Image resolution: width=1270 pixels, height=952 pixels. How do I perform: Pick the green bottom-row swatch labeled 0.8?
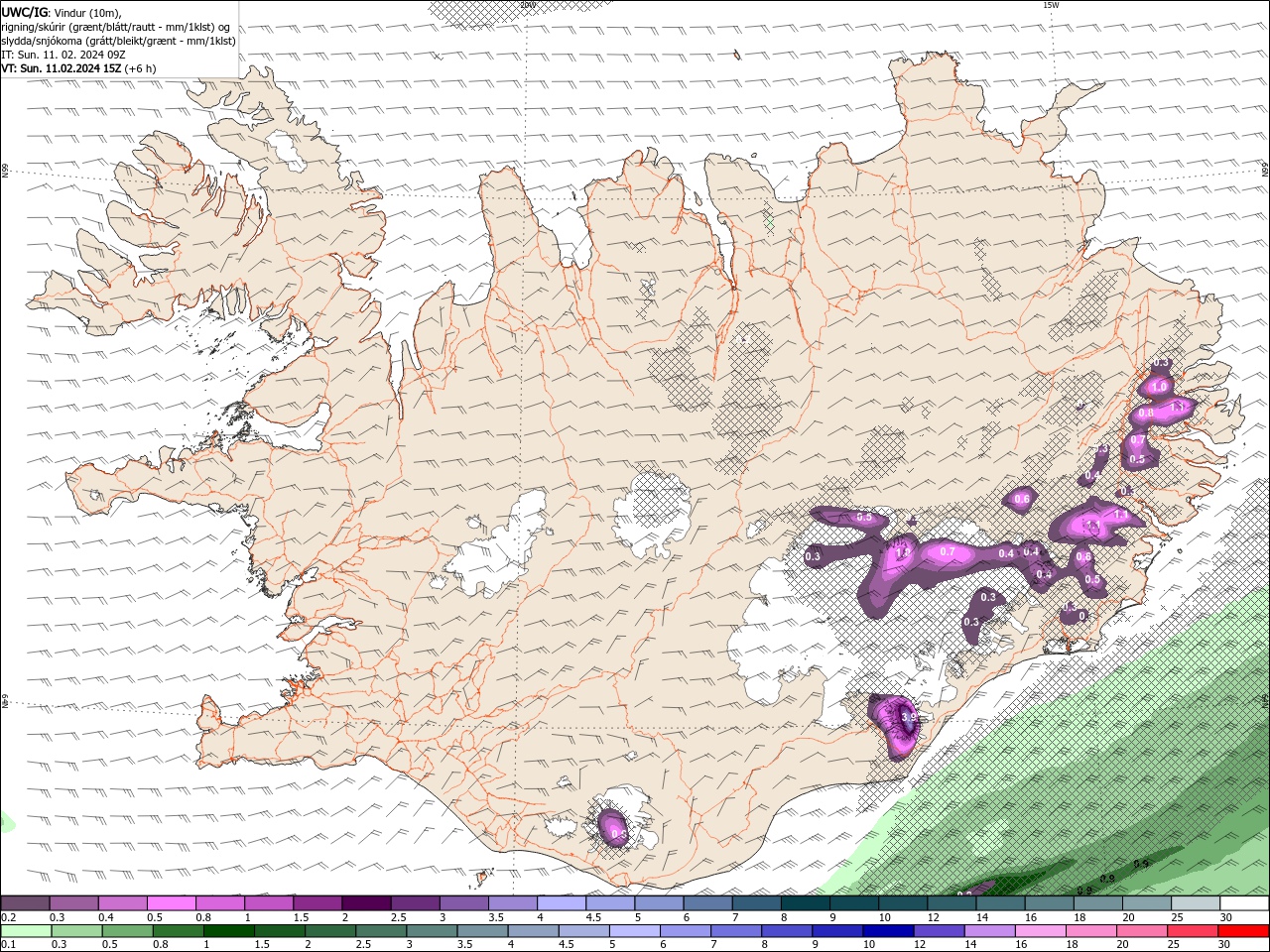[x=178, y=931]
